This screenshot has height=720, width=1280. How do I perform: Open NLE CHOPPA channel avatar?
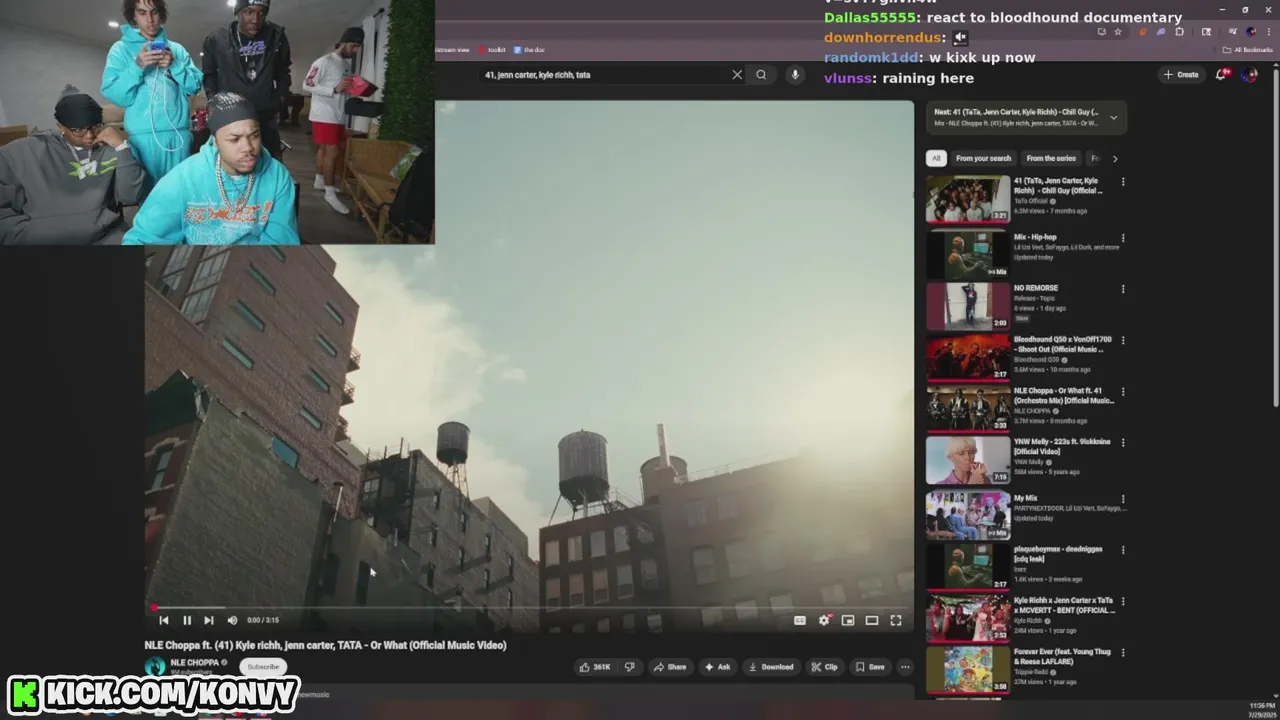point(155,667)
